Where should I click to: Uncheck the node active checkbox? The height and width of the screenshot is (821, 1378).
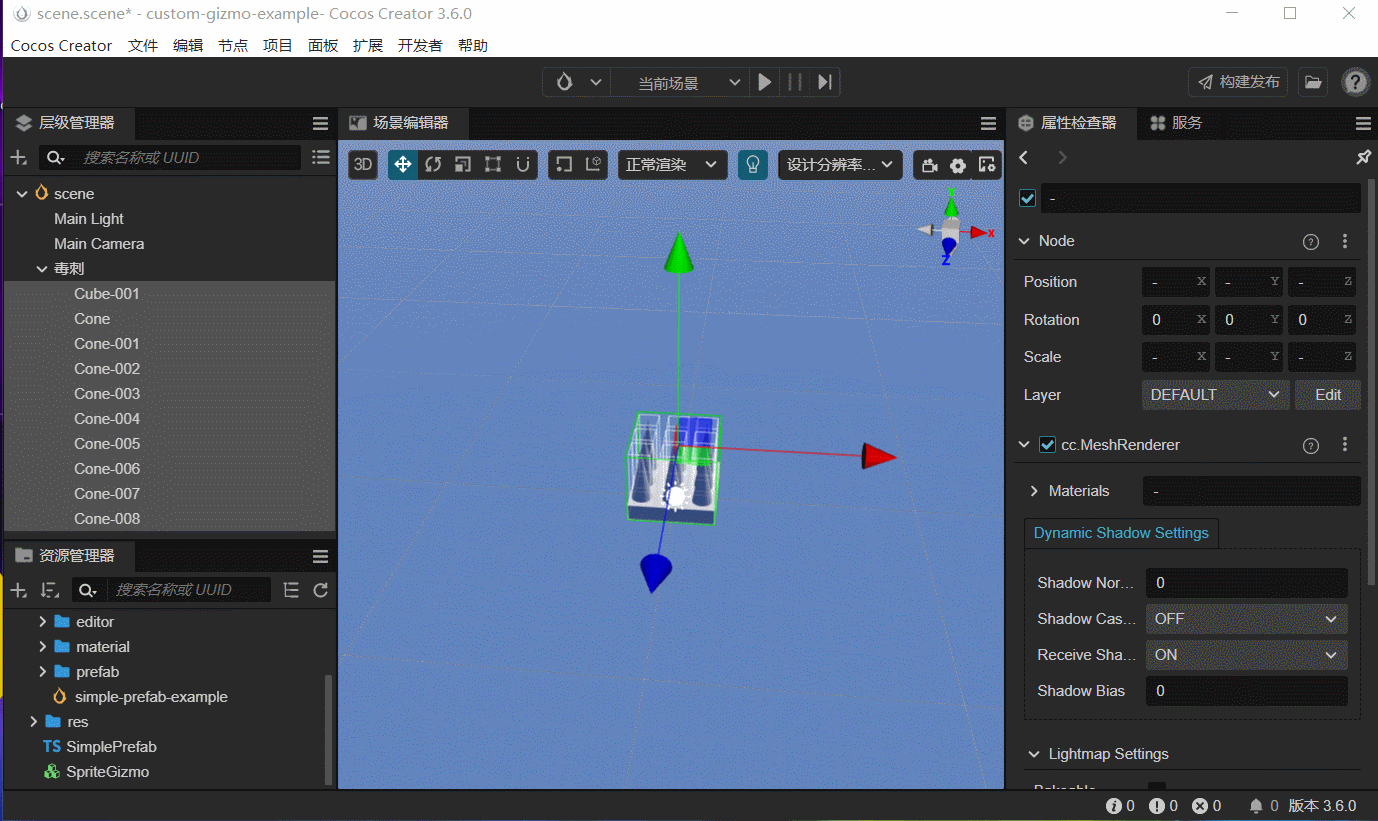point(1027,198)
